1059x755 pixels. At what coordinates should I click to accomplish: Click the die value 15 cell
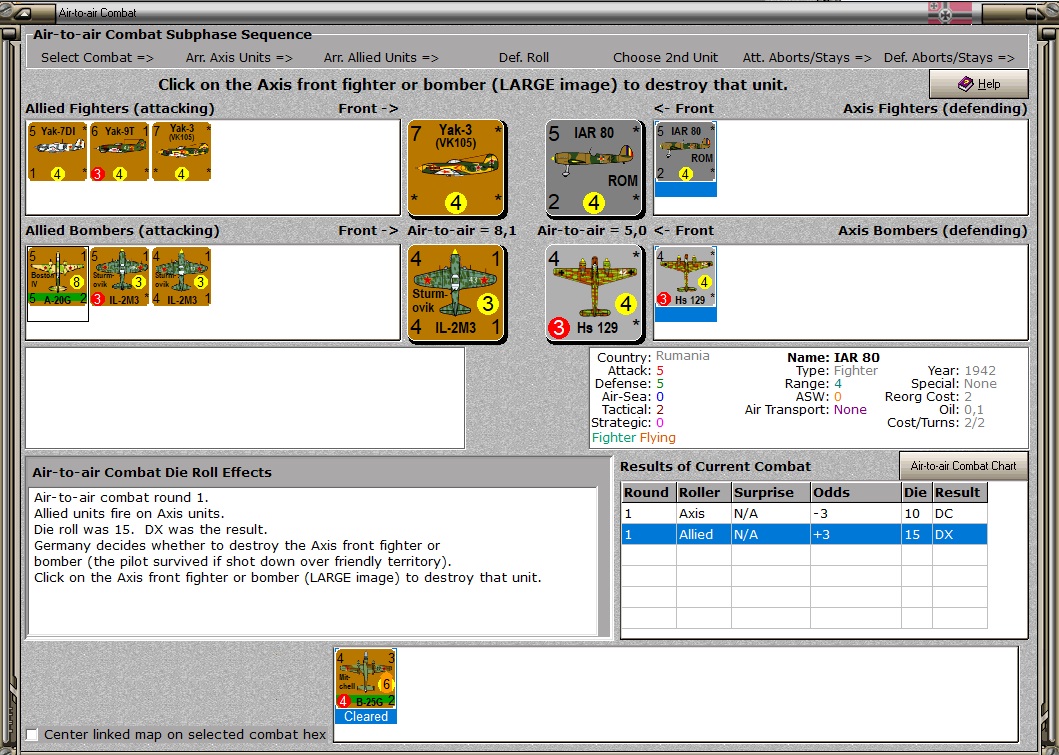(916, 534)
